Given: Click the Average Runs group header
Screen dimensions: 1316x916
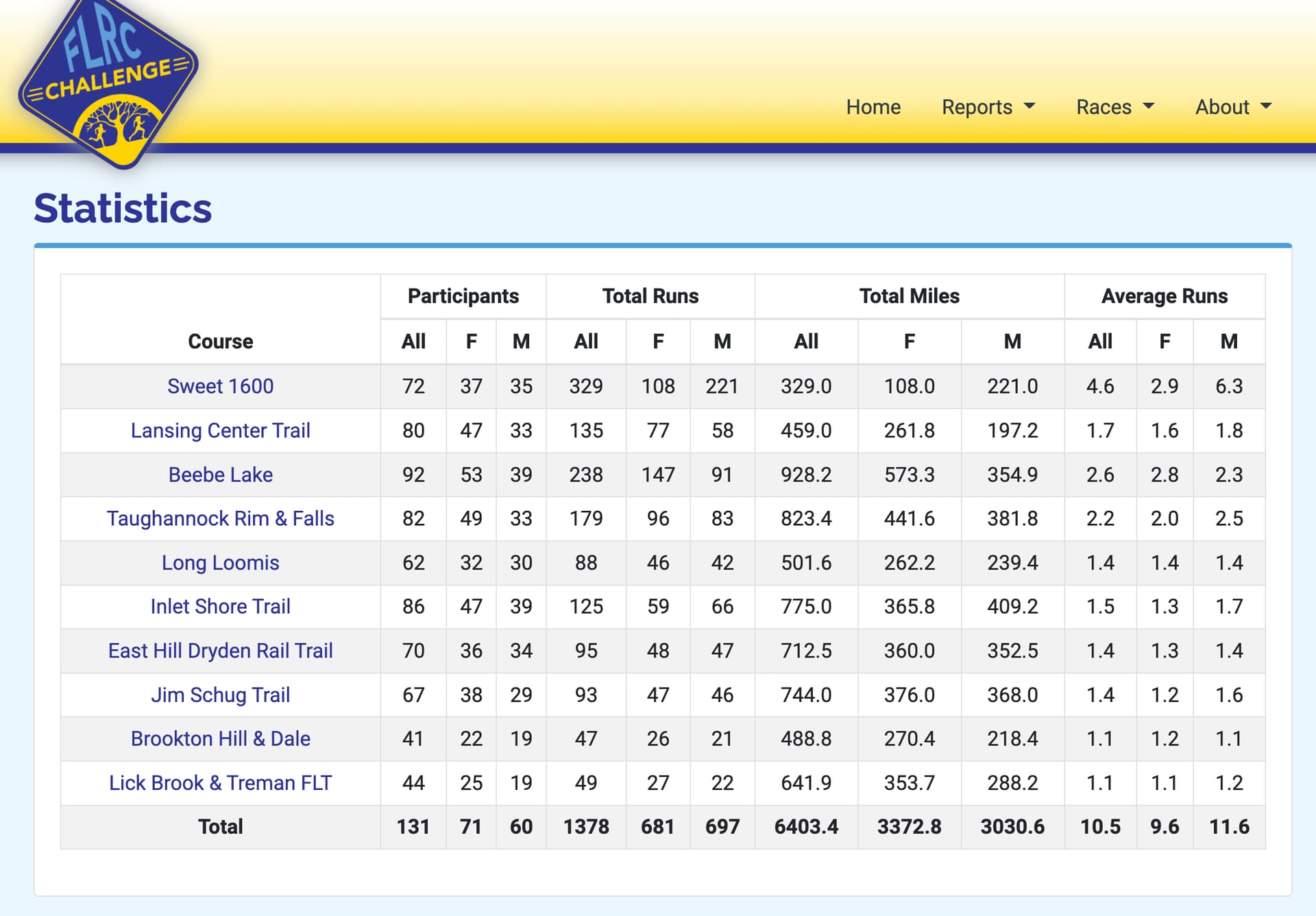Looking at the screenshot, I should pyautogui.click(x=1165, y=296).
